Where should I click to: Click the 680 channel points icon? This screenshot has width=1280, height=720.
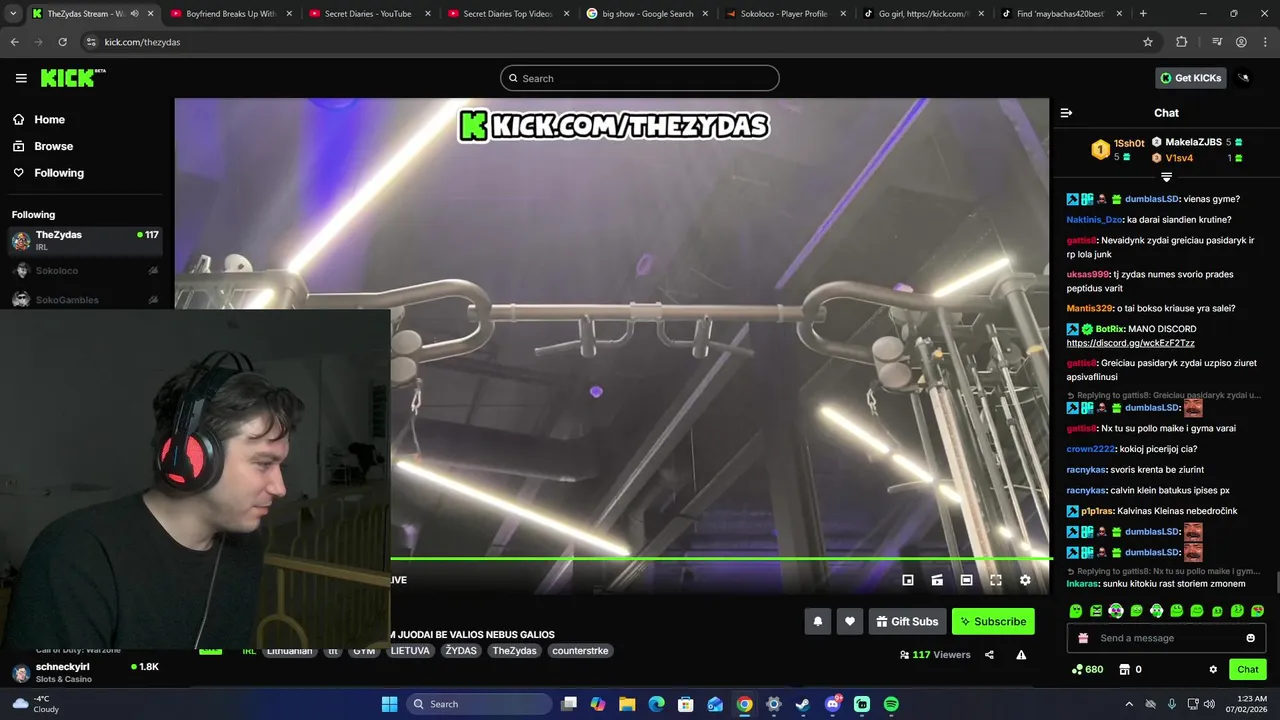click(1077, 669)
